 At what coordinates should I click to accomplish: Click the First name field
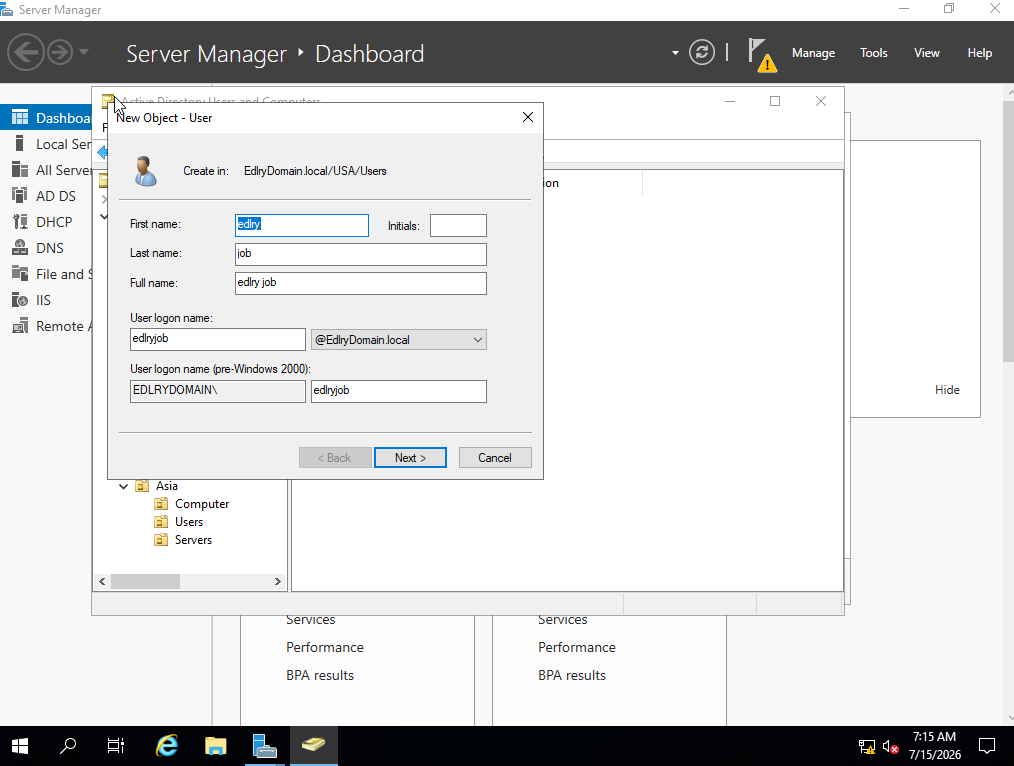point(302,225)
